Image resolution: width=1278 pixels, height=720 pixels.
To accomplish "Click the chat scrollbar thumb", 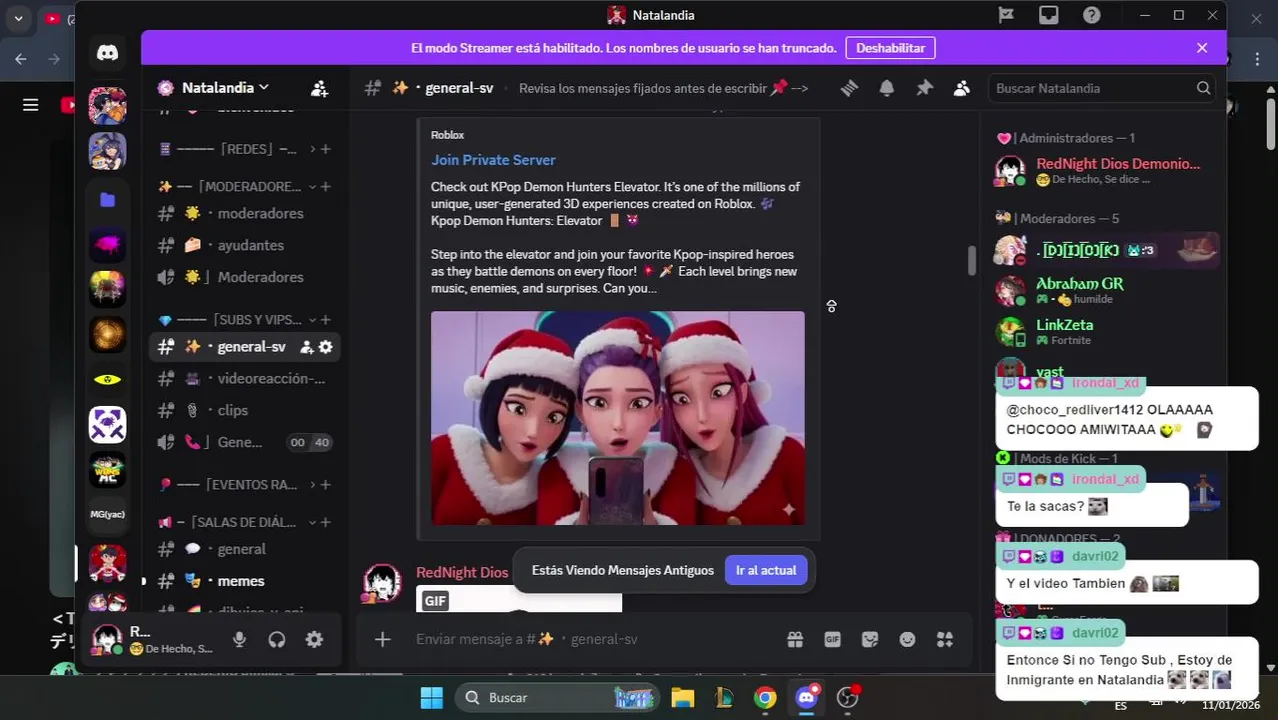I will click(x=971, y=260).
